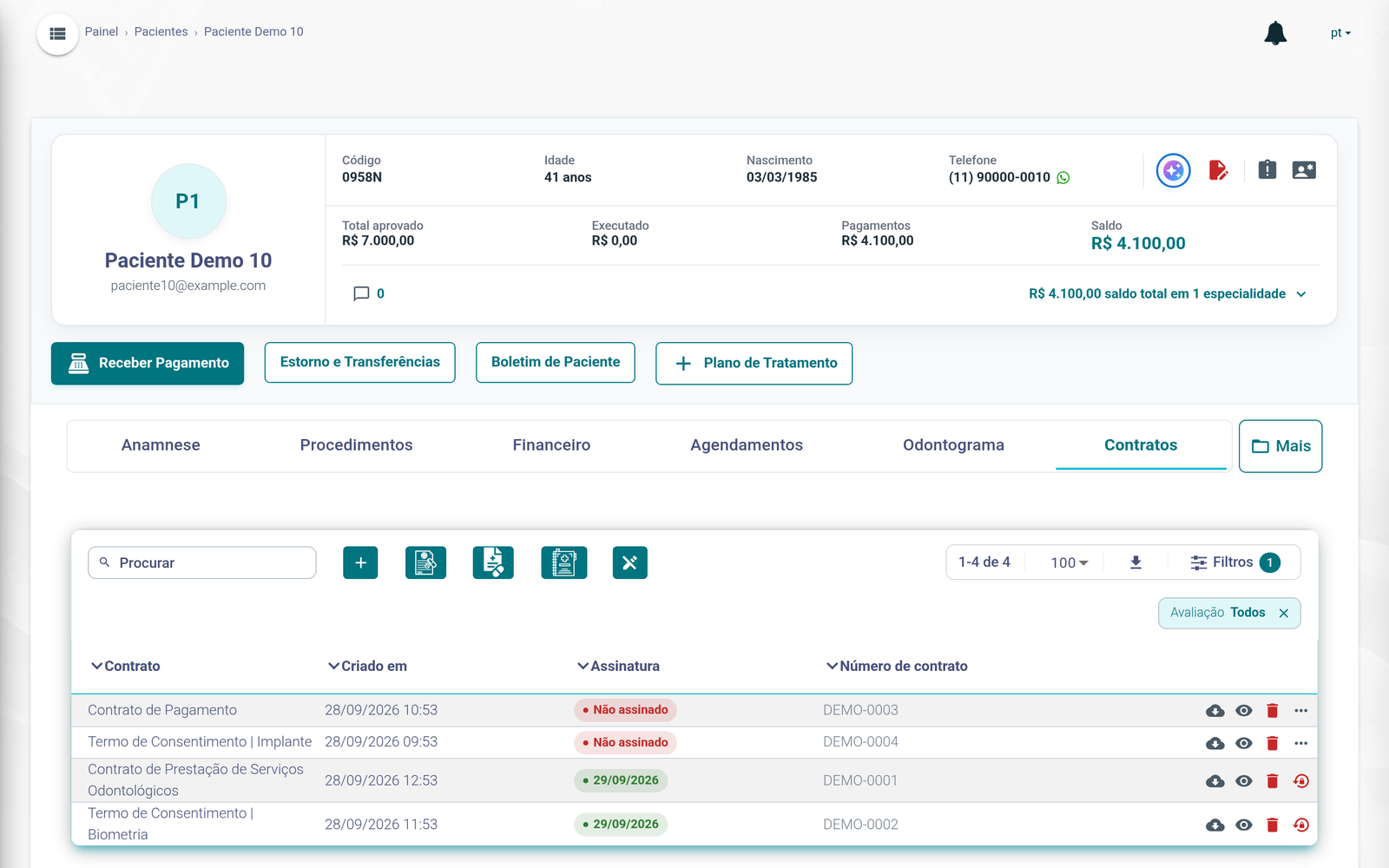Sort by Contrato column

[x=126, y=667]
